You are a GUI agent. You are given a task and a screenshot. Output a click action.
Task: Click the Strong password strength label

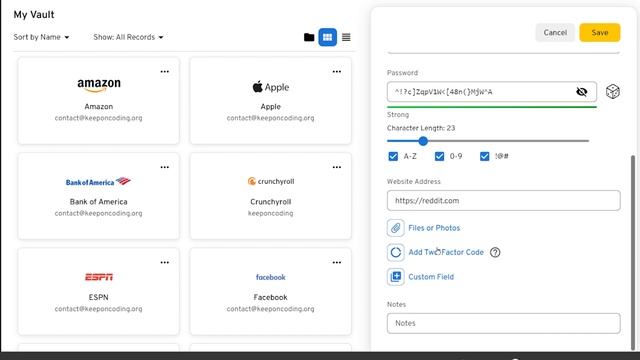pyautogui.click(x=398, y=115)
